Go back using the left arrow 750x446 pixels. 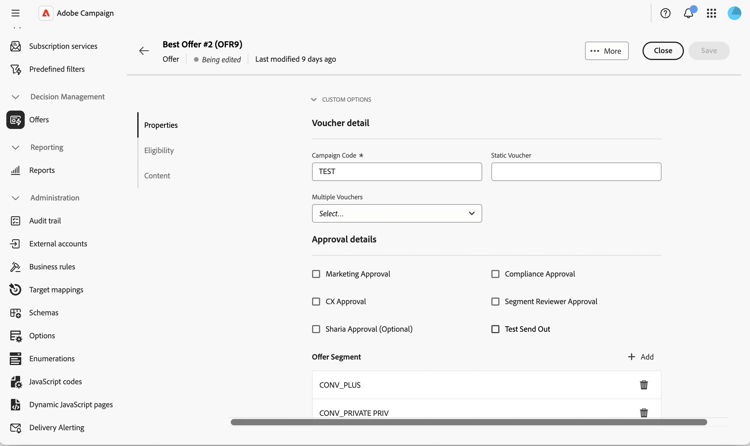click(144, 51)
